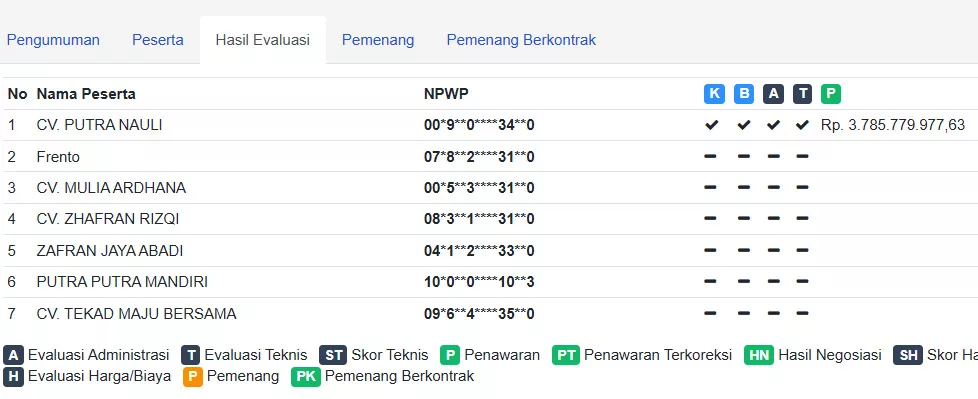The width and height of the screenshot is (978, 399).
Task: Click the dark A column header badge
Action: 773,94
